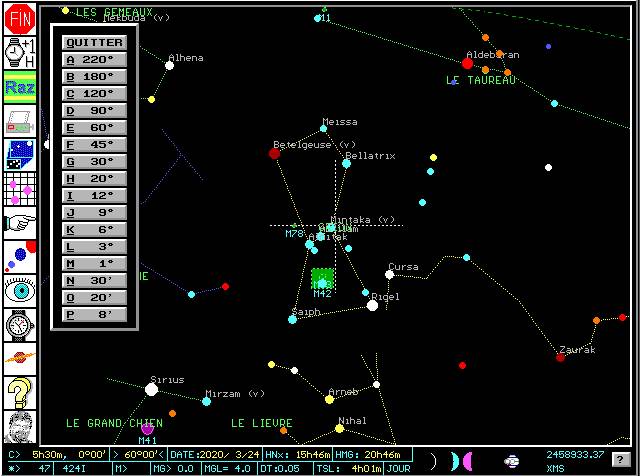Click the yellow question mark help icon
This screenshot has width=640, height=476.
20,393
